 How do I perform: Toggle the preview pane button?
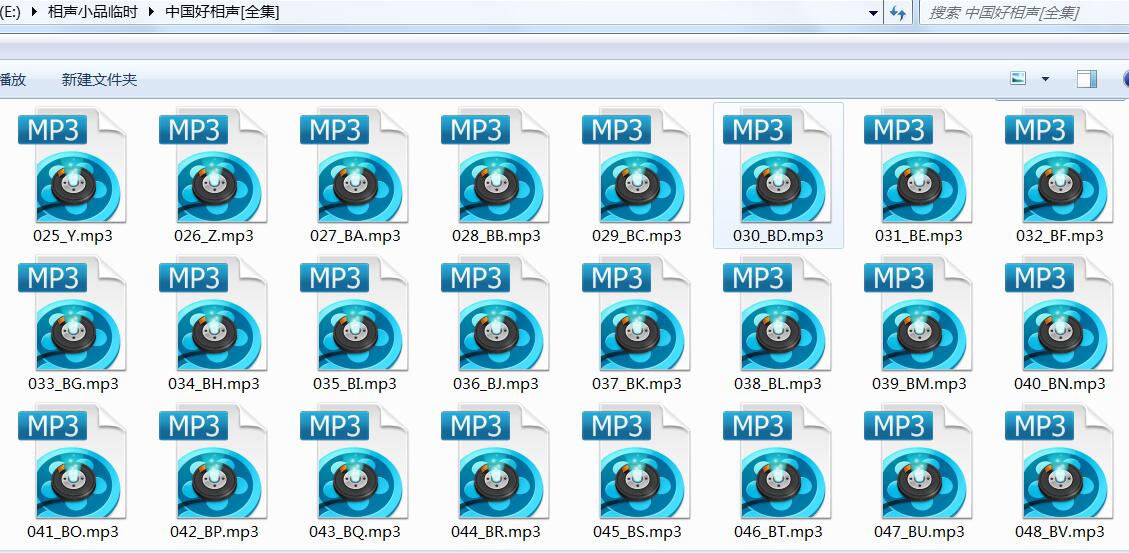pos(1087,79)
